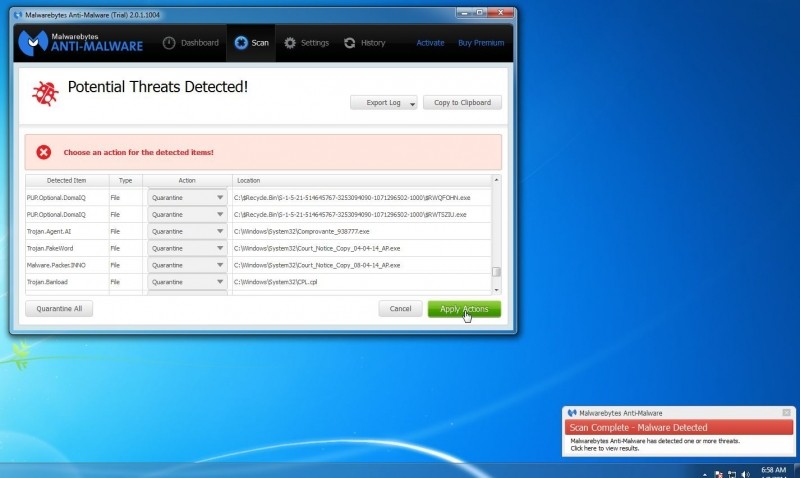Image resolution: width=800 pixels, height=478 pixels.
Task: Click the network icon in system tray
Action: (732, 474)
